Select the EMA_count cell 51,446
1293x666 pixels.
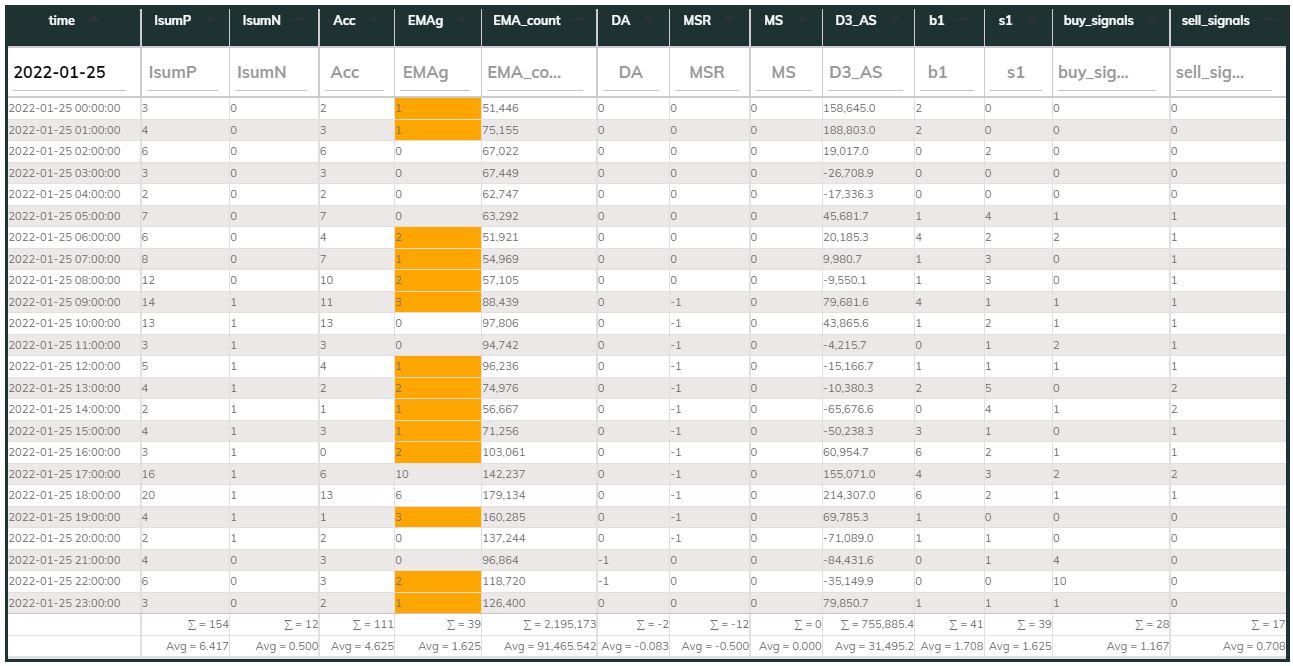point(538,108)
